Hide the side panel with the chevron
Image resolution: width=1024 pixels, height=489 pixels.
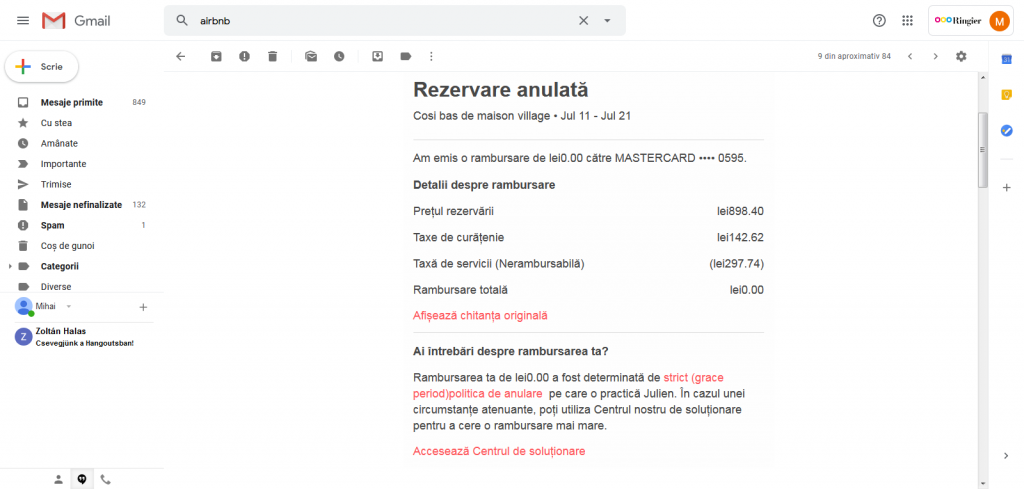point(1006,456)
